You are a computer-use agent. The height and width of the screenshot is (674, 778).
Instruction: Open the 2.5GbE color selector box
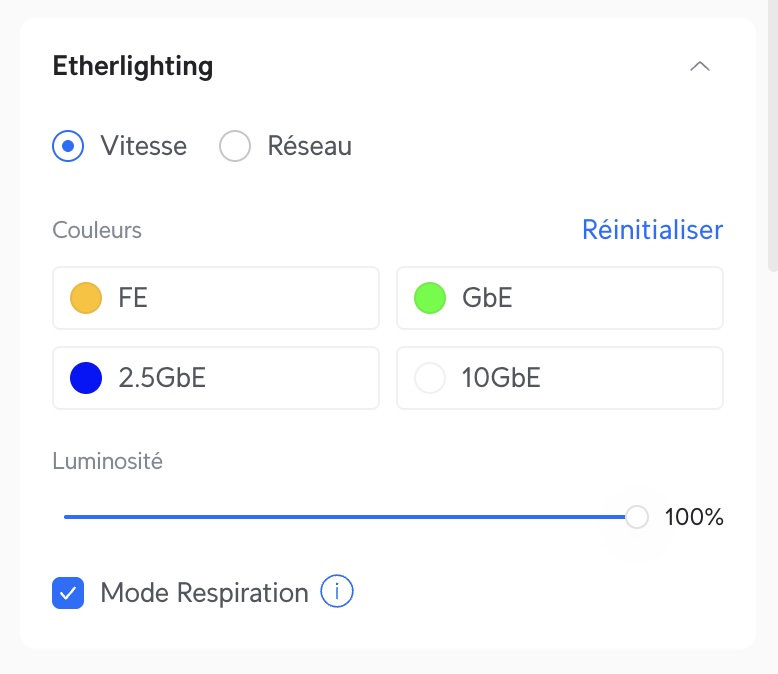point(216,378)
